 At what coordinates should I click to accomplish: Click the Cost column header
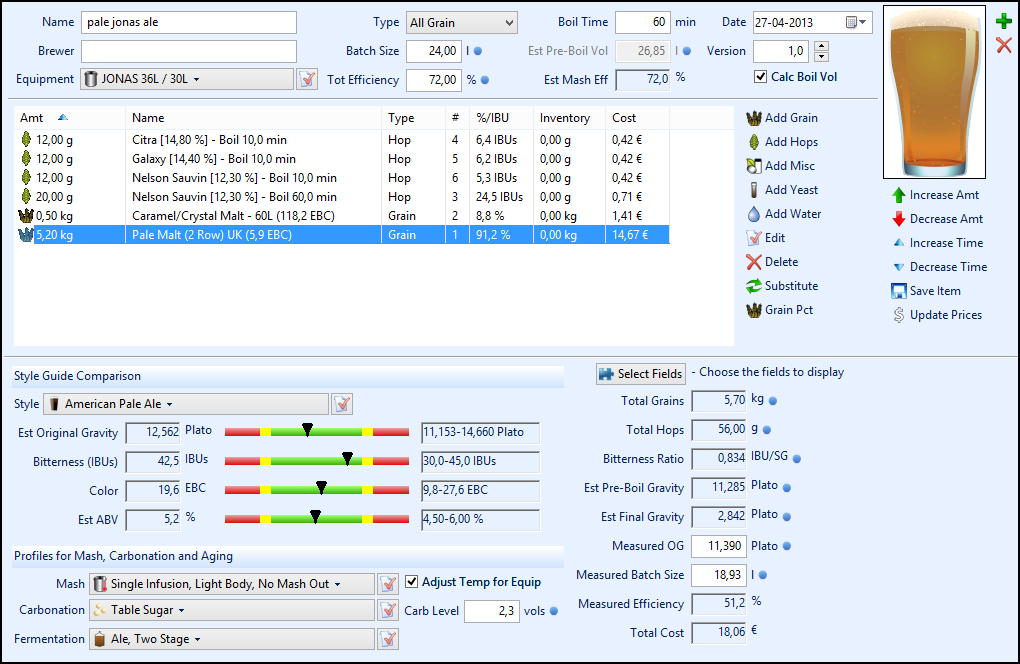coord(624,118)
